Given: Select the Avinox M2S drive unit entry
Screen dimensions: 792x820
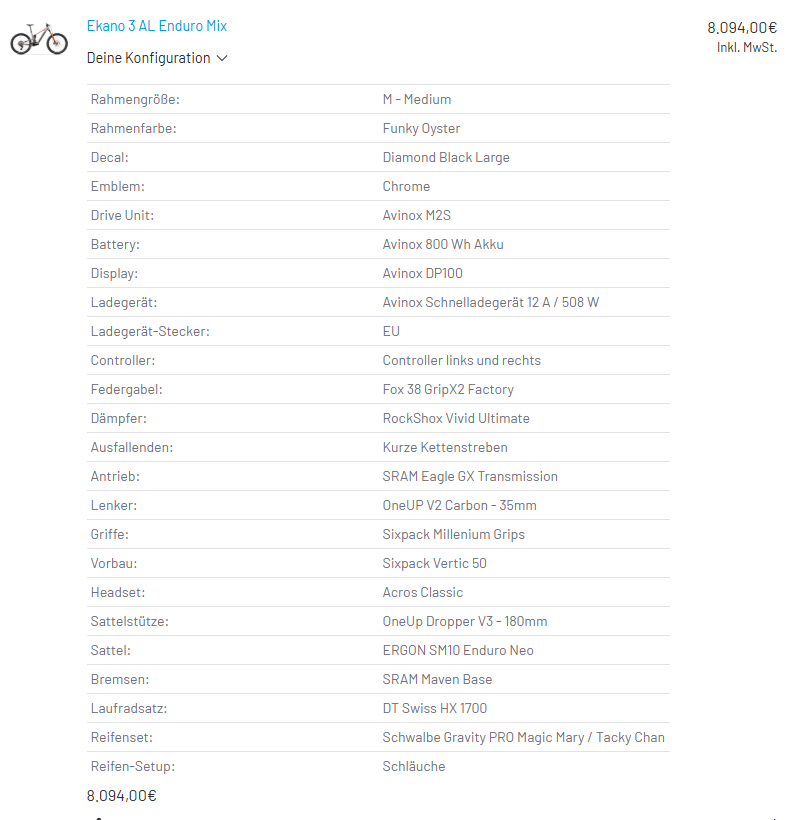Looking at the screenshot, I should 416,215.
